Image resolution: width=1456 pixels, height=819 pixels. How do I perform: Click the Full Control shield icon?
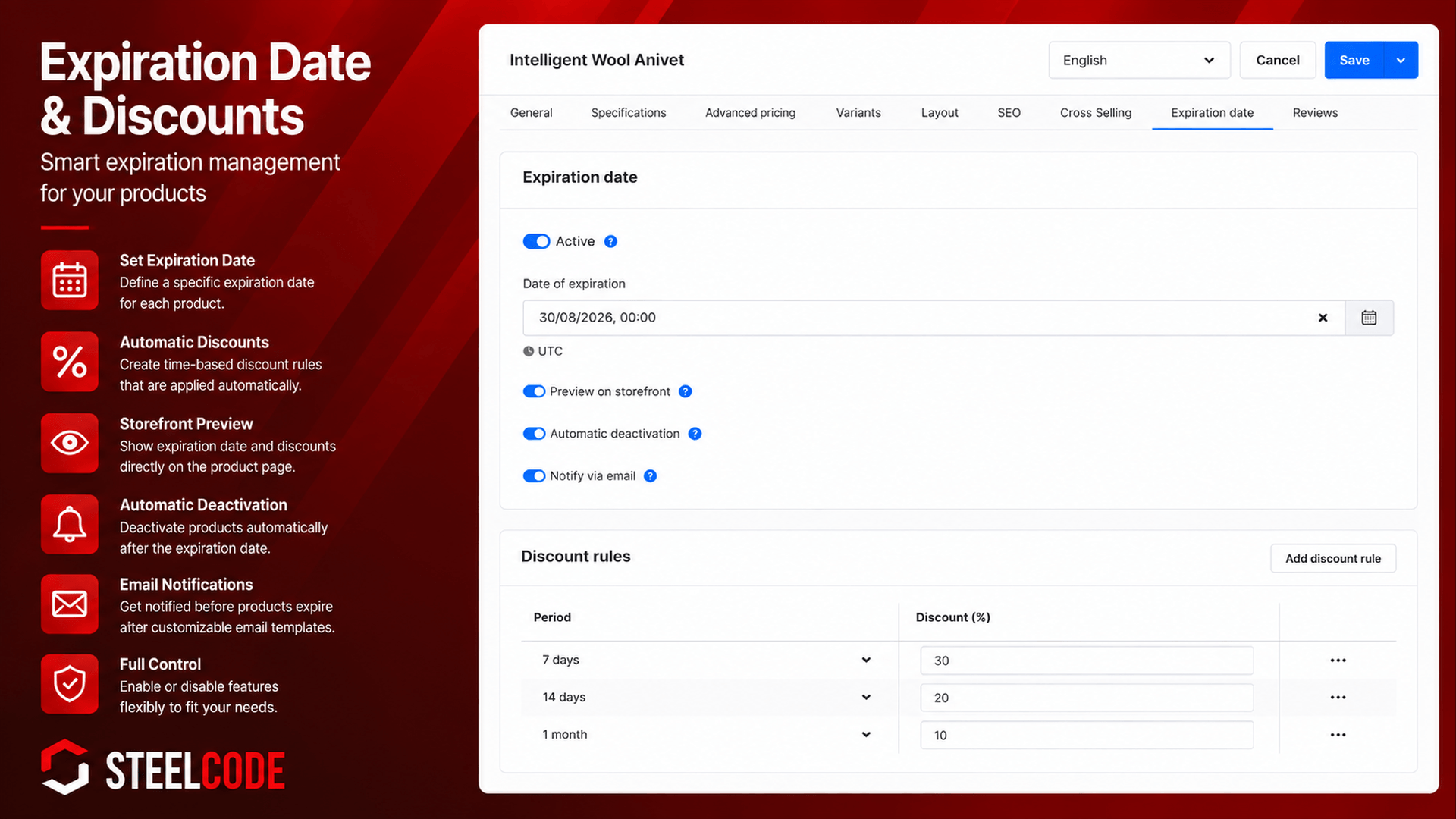point(70,684)
